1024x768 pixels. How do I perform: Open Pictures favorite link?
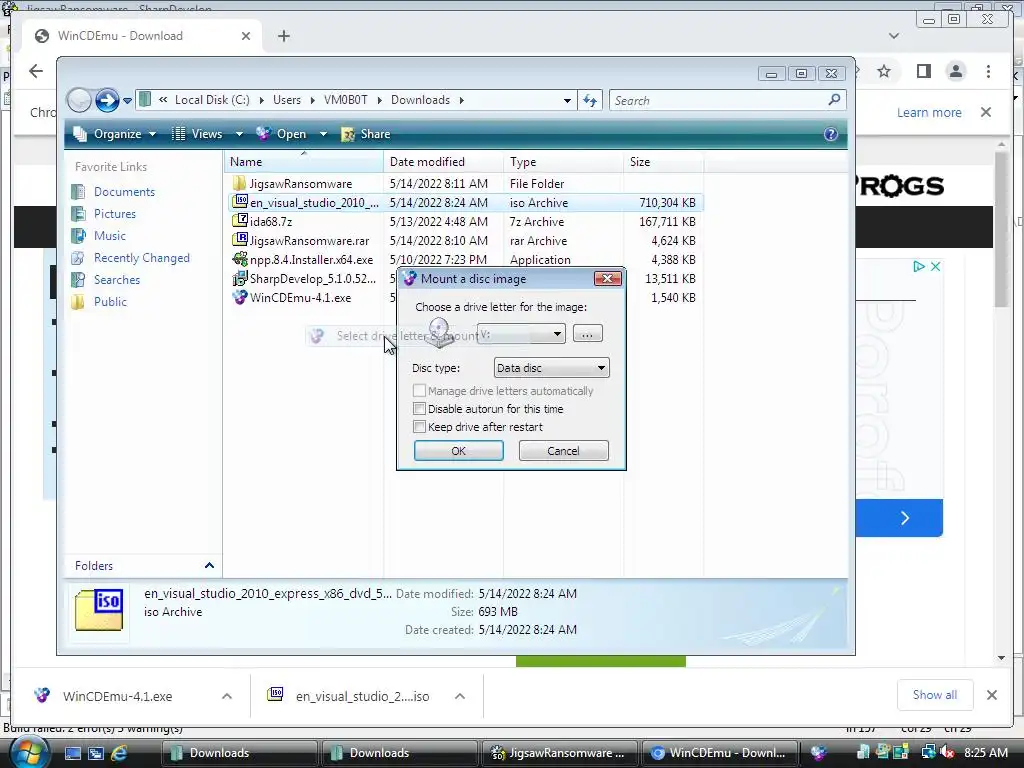(x=115, y=214)
